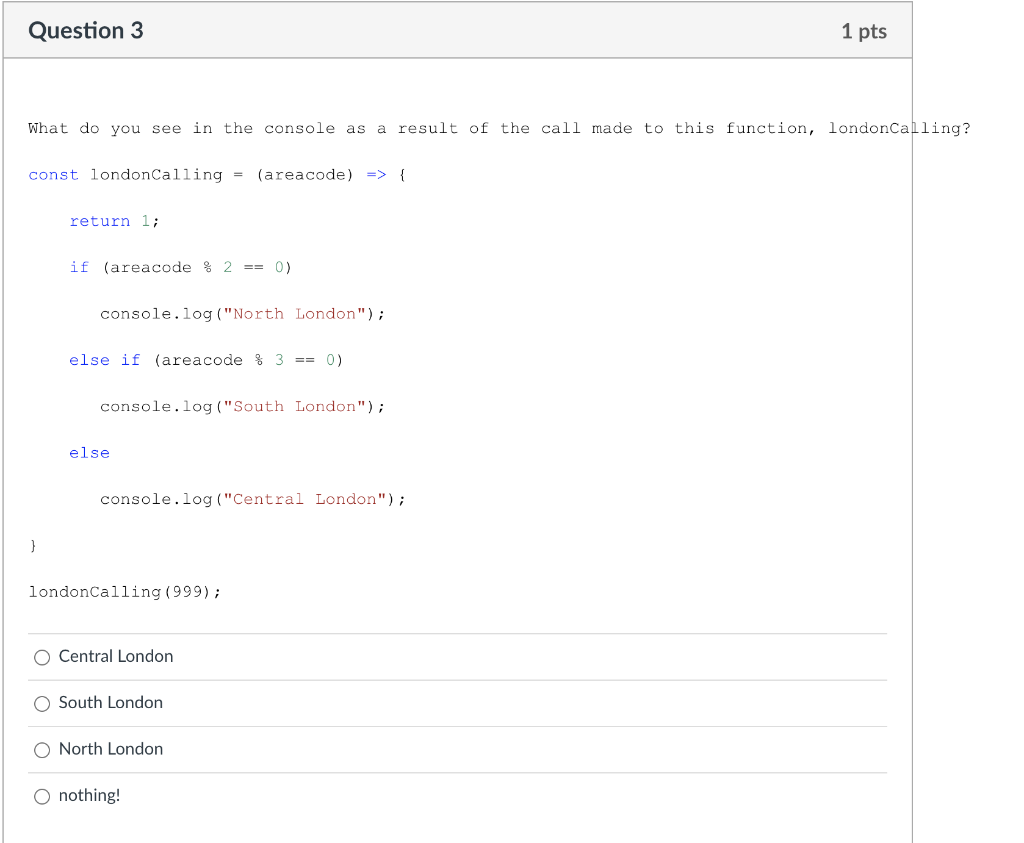Screen dimensions: 1024x843
Task: Click the Question 3 header
Action: point(85,30)
